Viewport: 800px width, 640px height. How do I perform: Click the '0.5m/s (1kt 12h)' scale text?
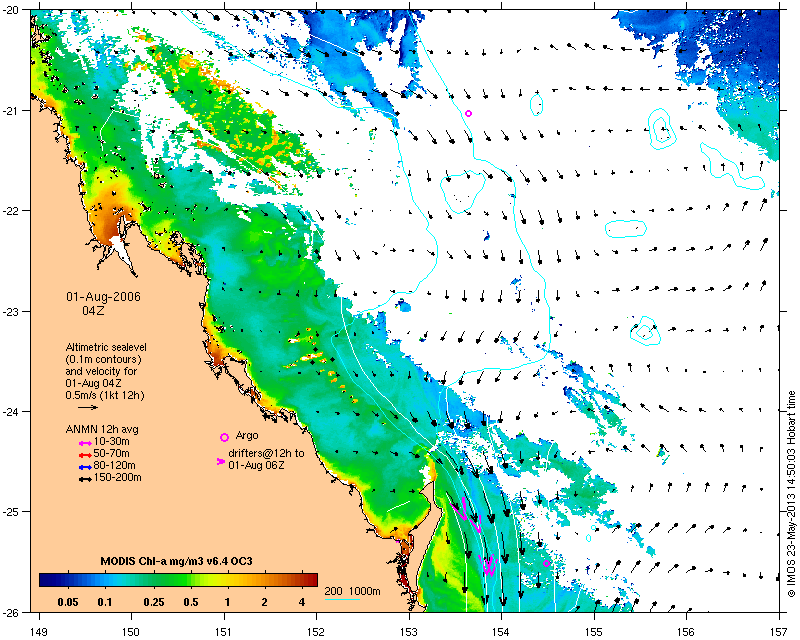[x=105, y=396]
